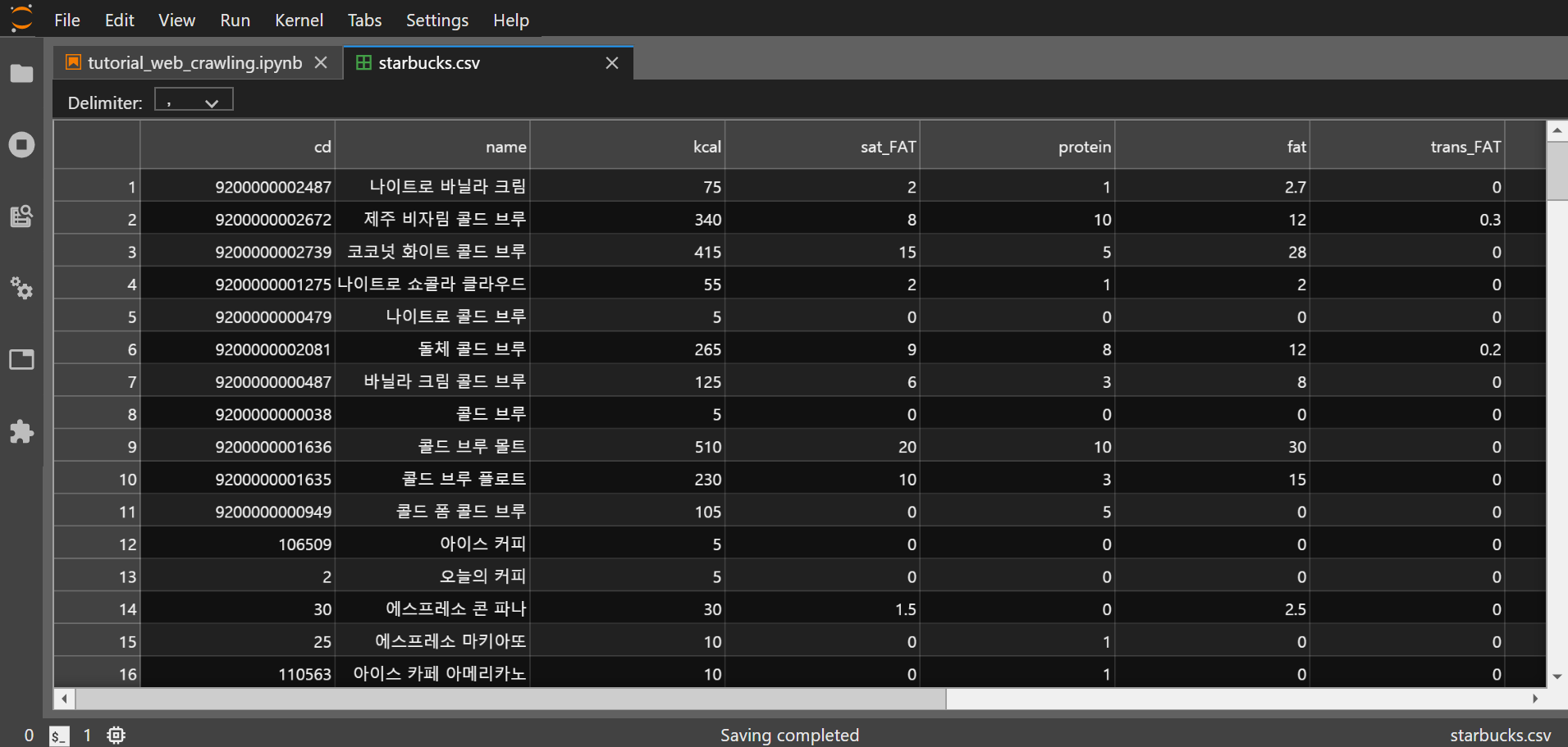Viewport: 1568px width, 747px height.
Task: Click sat_FAT value 1.5
Action: pos(822,609)
